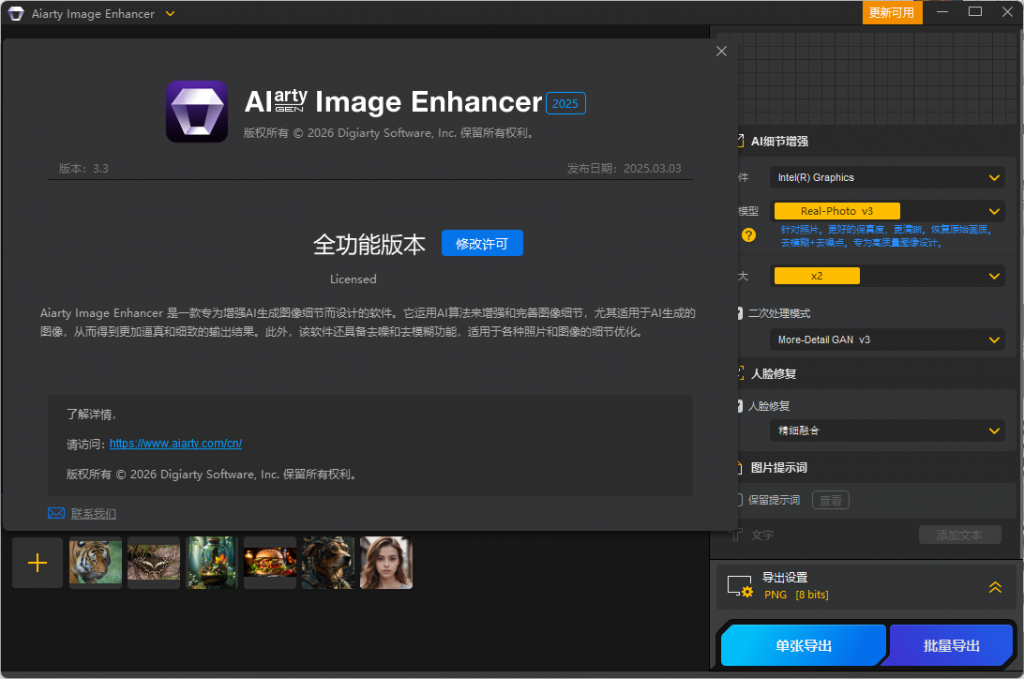The height and width of the screenshot is (679, 1024).
Task: Click the 全功能版本 heading
Action: pyautogui.click(x=369, y=244)
